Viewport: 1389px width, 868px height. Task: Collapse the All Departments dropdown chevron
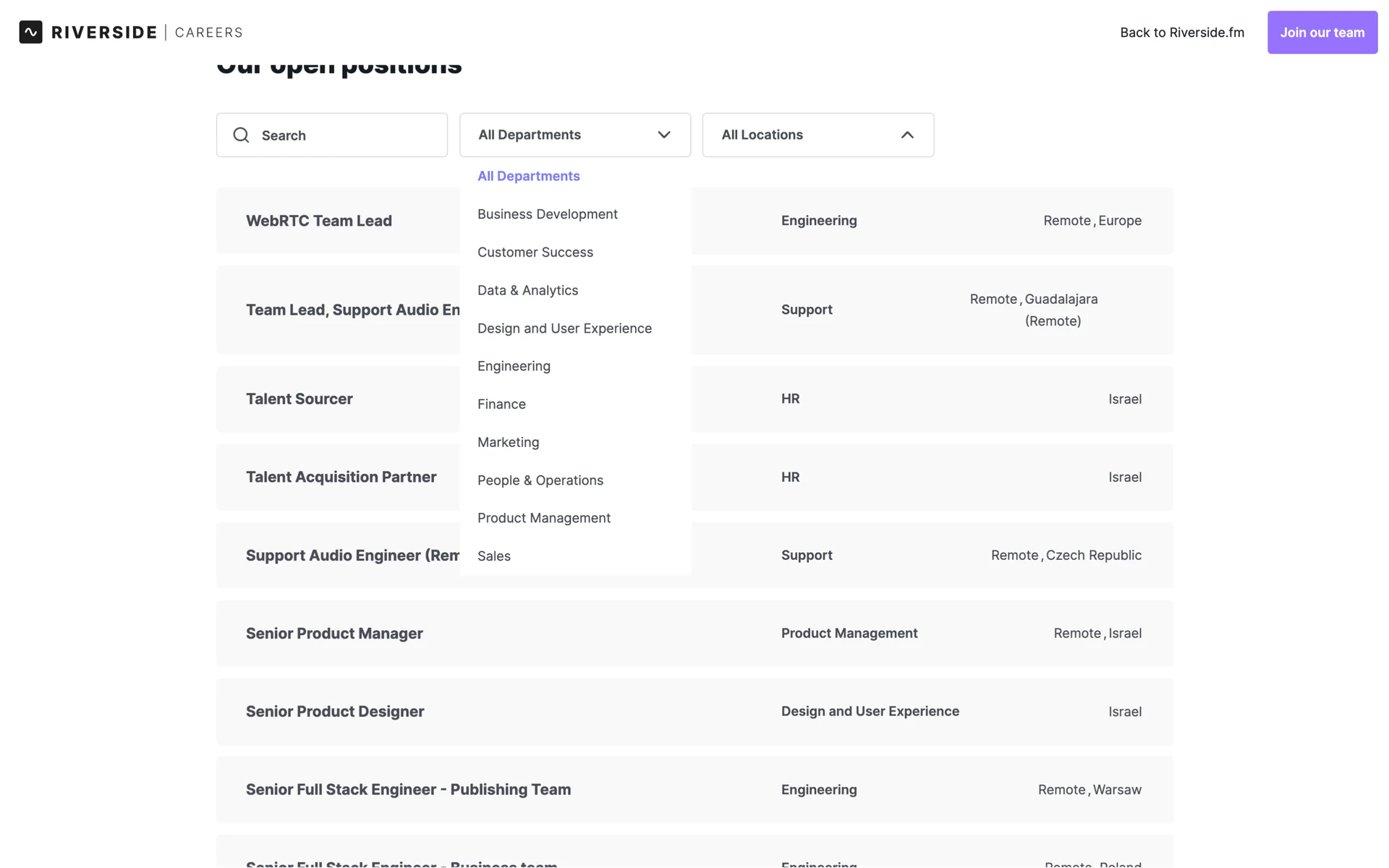point(663,135)
